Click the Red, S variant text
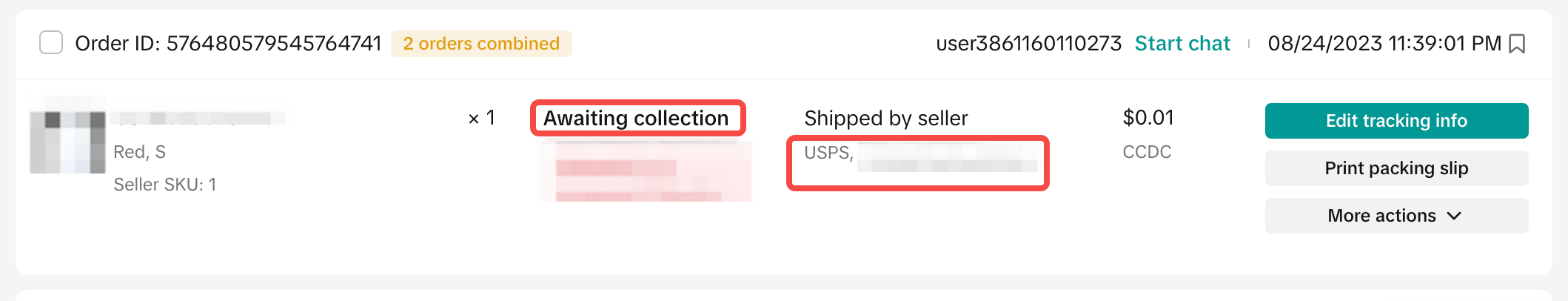Screen dimensions: 1568x301 (139, 152)
